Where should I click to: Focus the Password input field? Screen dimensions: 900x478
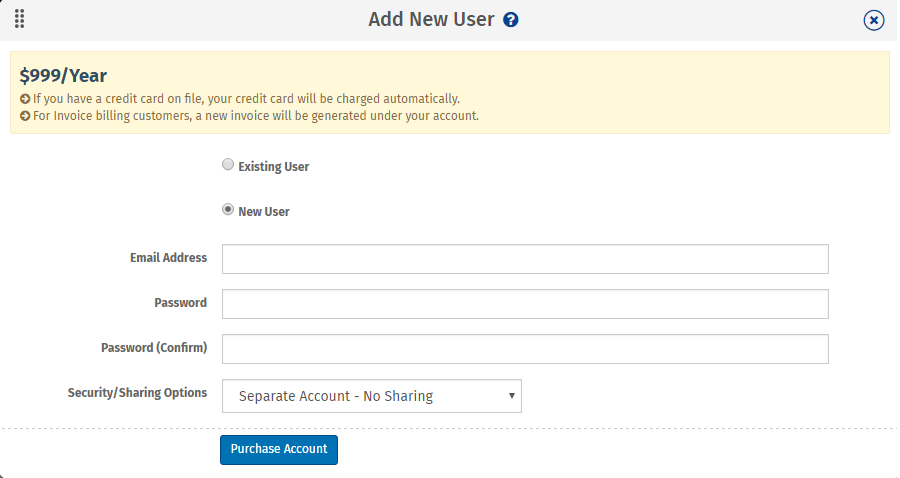[x=525, y=304]
